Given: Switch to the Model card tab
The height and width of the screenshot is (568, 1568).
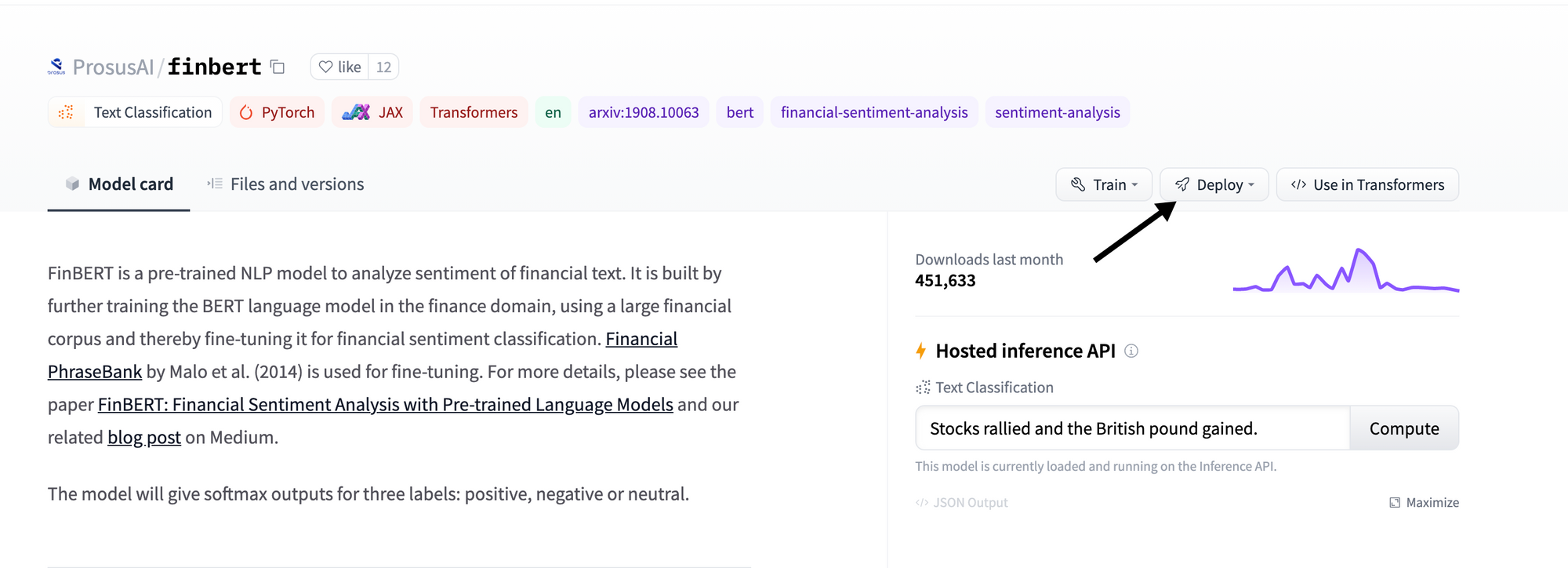Looking at the screenshot, I should [x=119, y=184].
